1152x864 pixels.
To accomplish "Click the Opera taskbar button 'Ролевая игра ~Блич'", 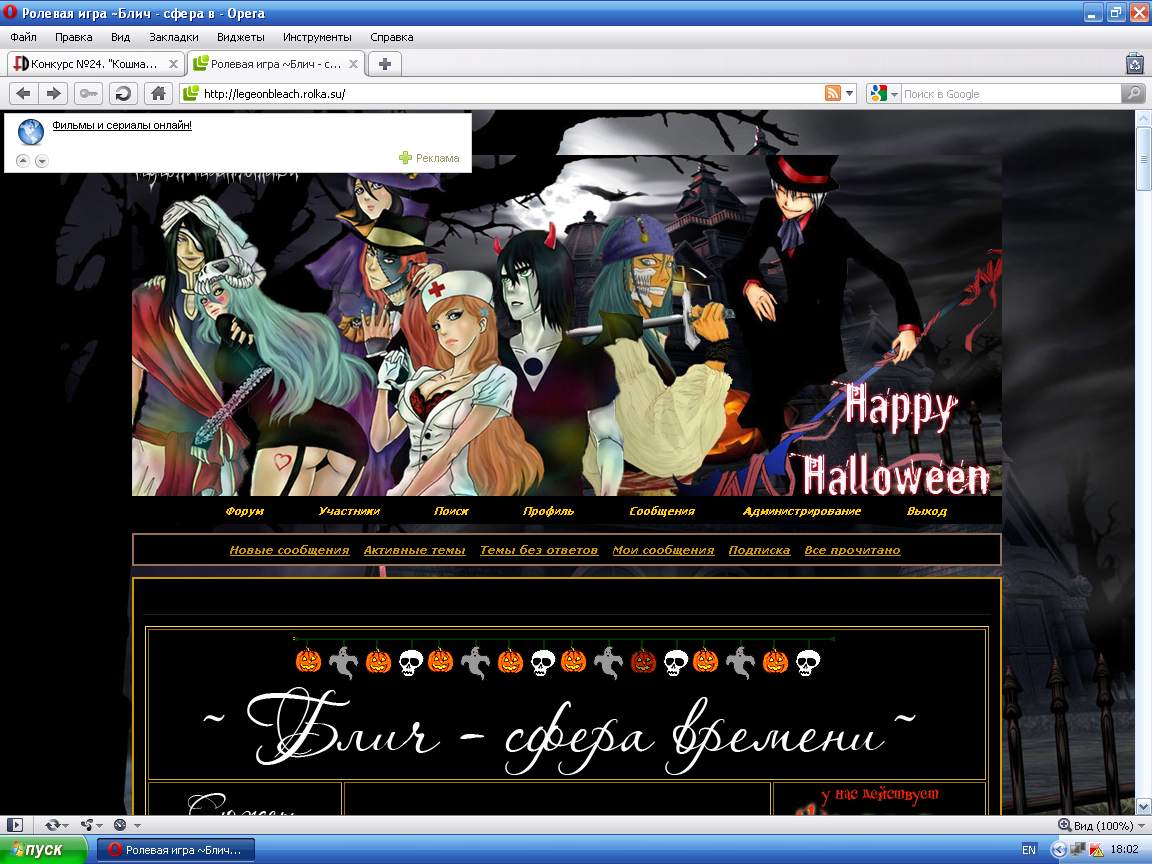I will coord(176,849).
